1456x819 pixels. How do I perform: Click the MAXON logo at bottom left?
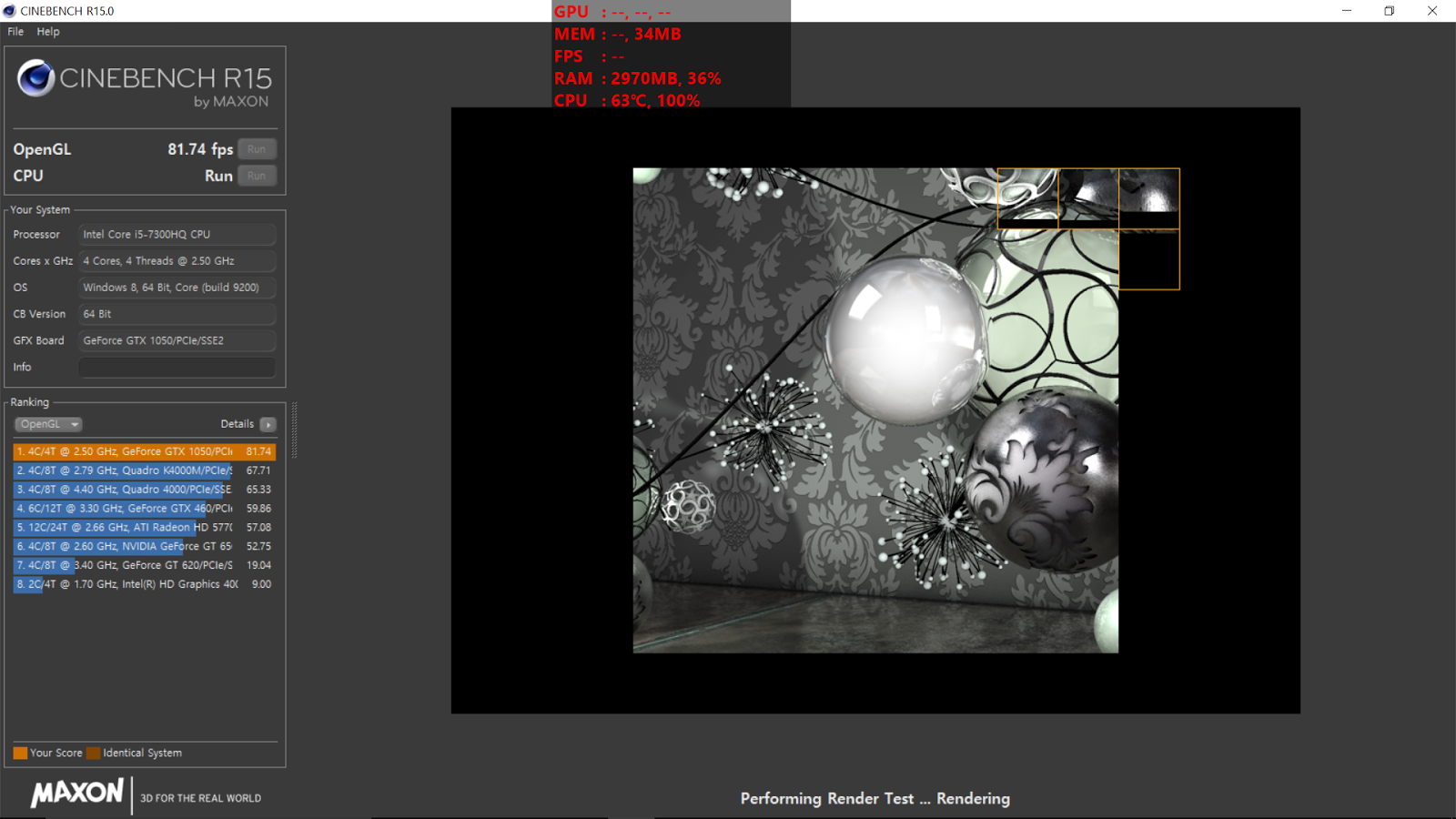point(77,793)
